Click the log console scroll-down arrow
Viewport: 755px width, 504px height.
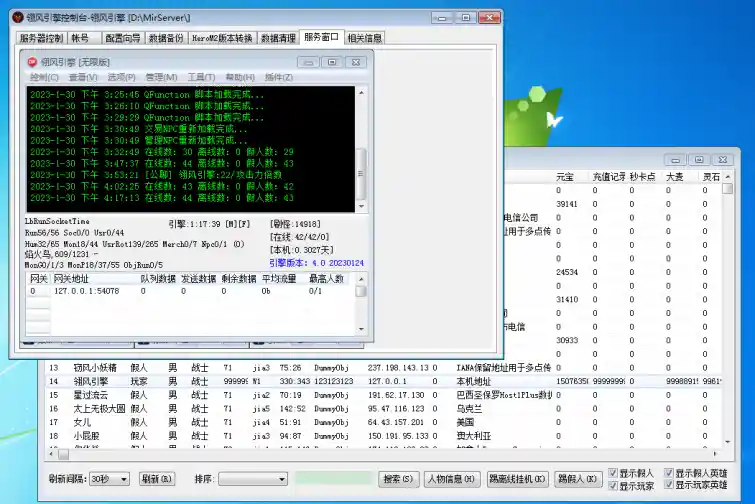pos(361,207)
